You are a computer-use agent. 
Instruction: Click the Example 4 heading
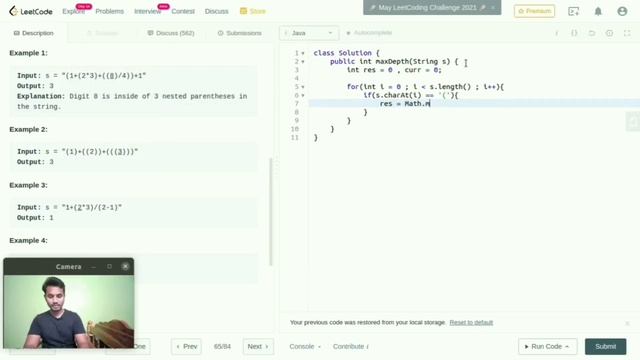tap(29, 240)
